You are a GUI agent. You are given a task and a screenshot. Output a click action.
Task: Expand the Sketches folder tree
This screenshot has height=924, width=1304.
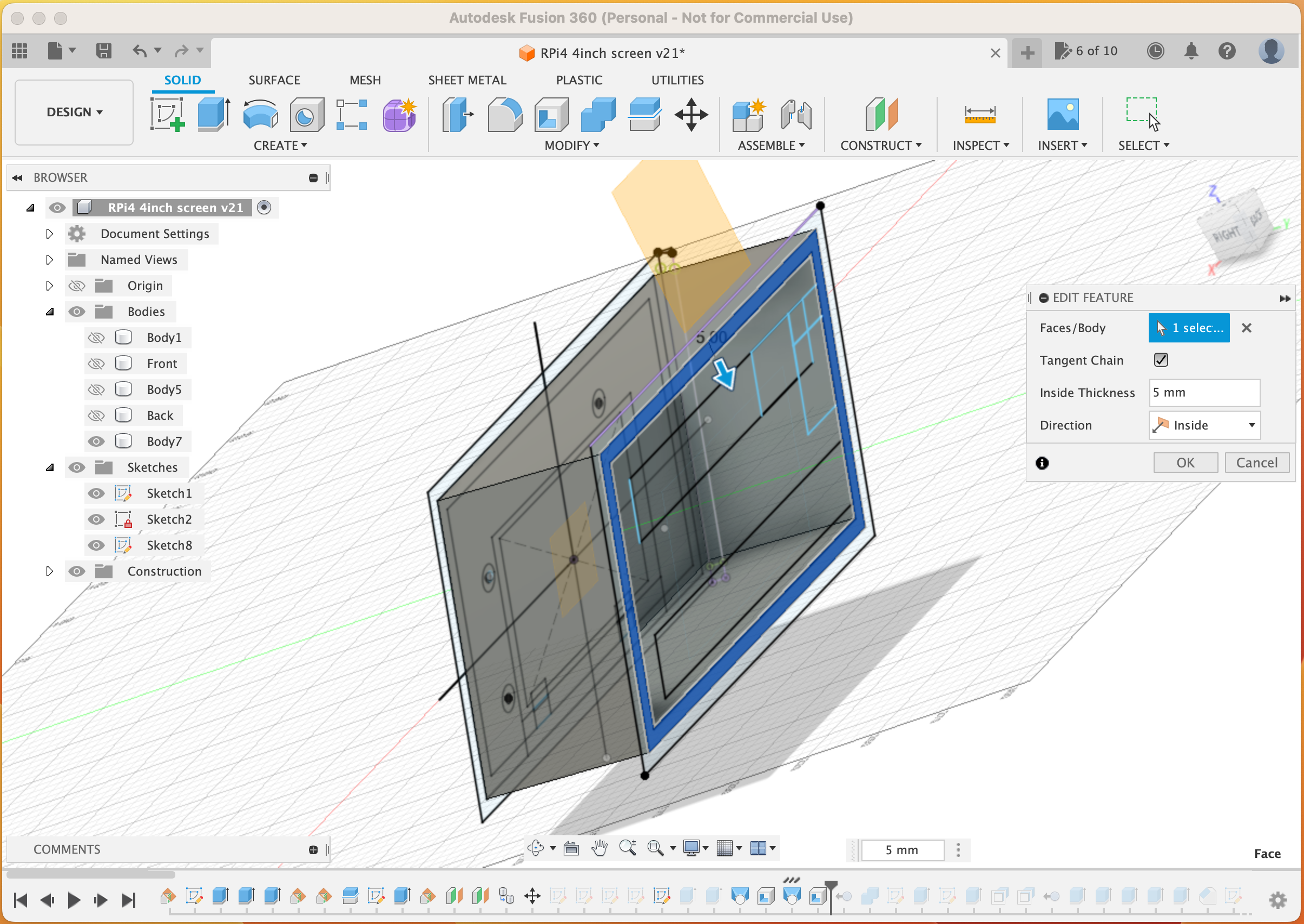click(x=48, y=467)
